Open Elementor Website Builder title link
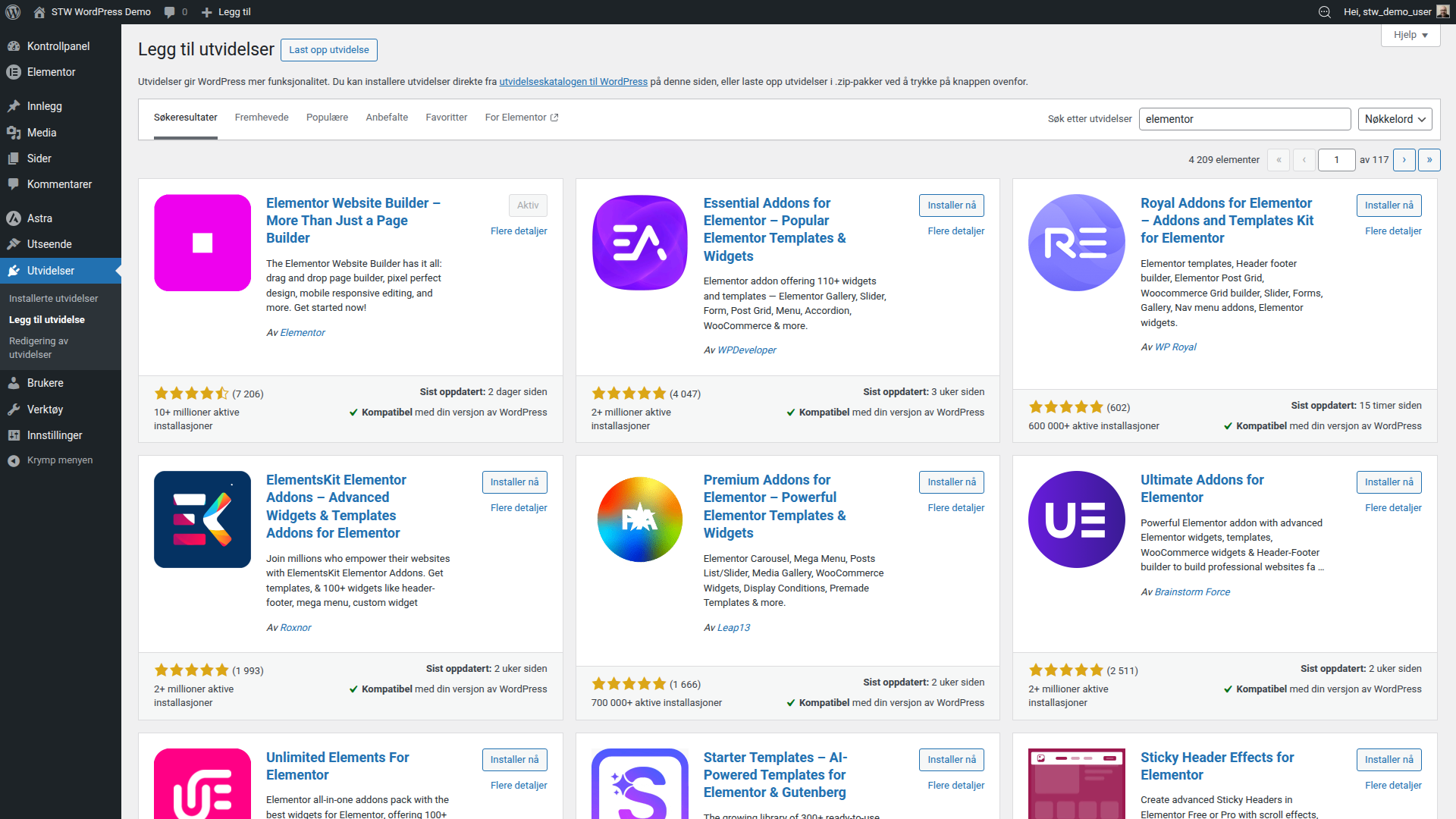Image resolution: width=1456 pixels, height=819 pixels. click(353, 221)
